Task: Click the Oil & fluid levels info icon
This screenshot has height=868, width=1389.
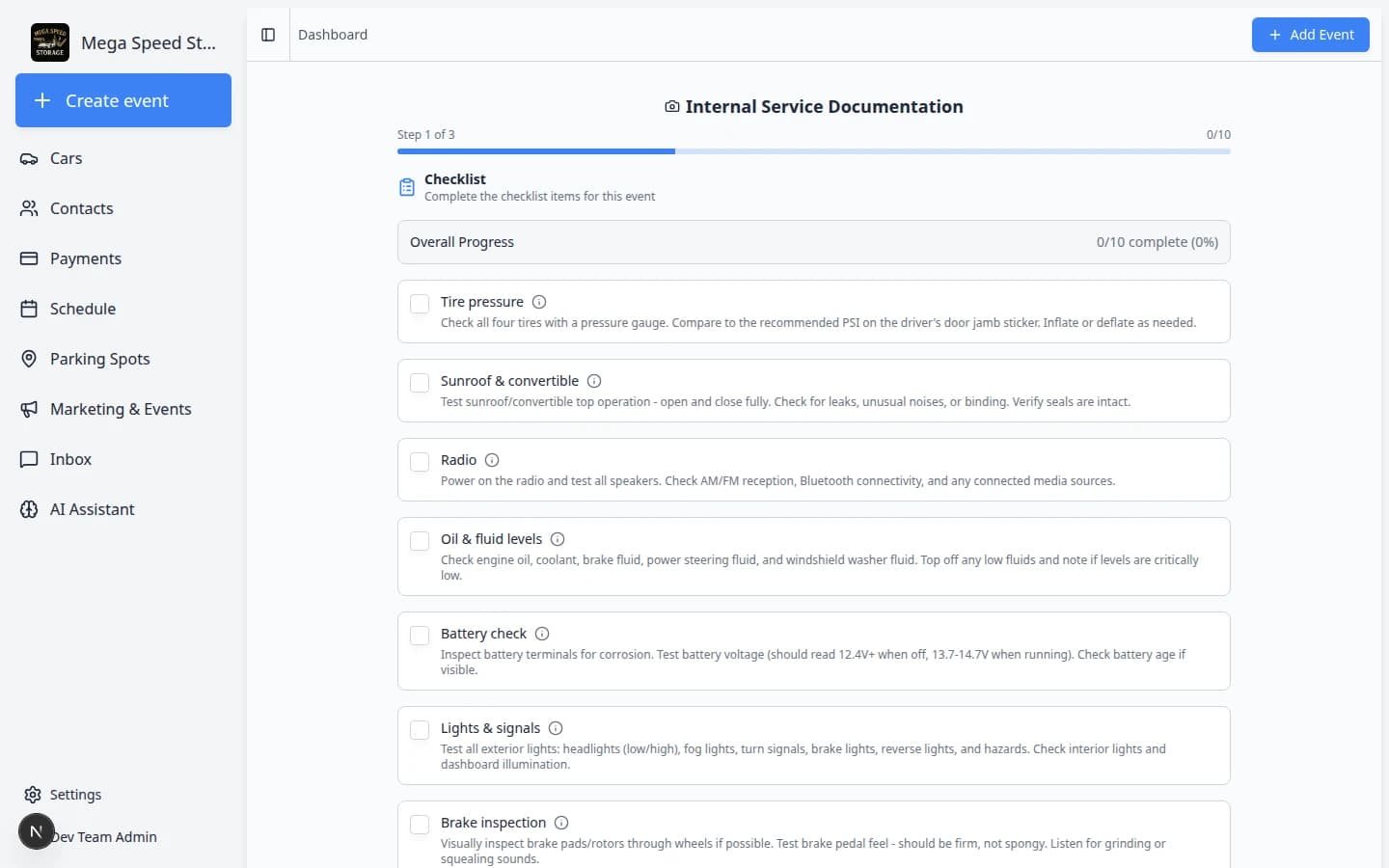Action: [558, 539]
